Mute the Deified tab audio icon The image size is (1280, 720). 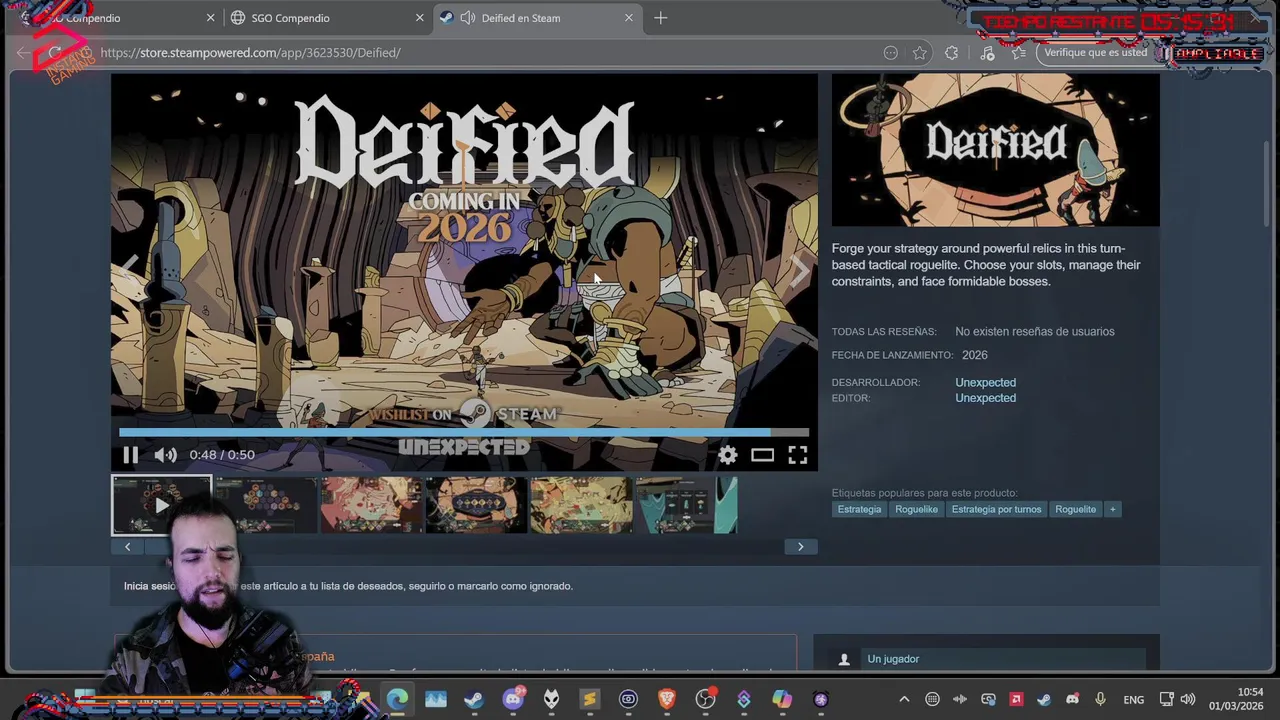pos(467,18)
